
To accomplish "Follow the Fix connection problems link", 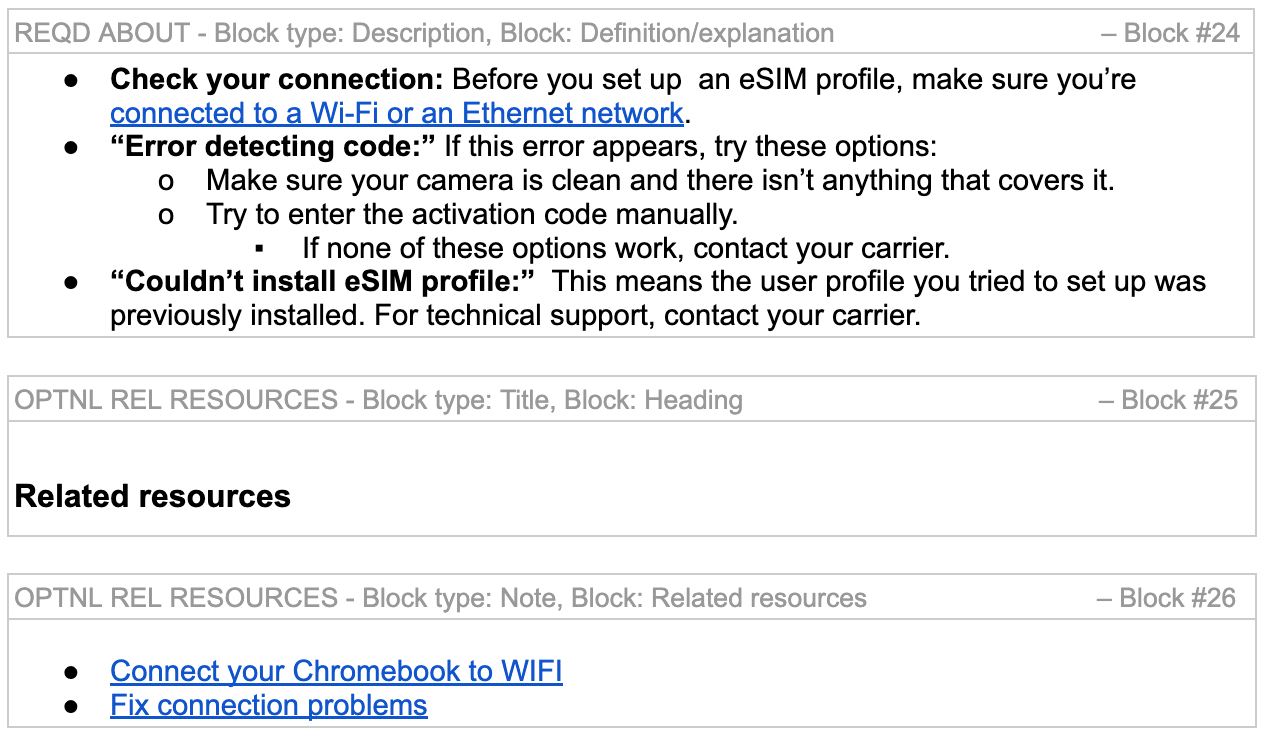I will click(x=268, y=705).
